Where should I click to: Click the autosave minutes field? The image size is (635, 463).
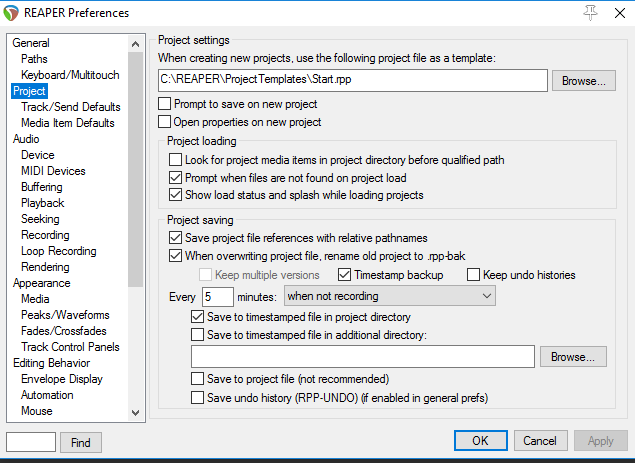(217, 297)
